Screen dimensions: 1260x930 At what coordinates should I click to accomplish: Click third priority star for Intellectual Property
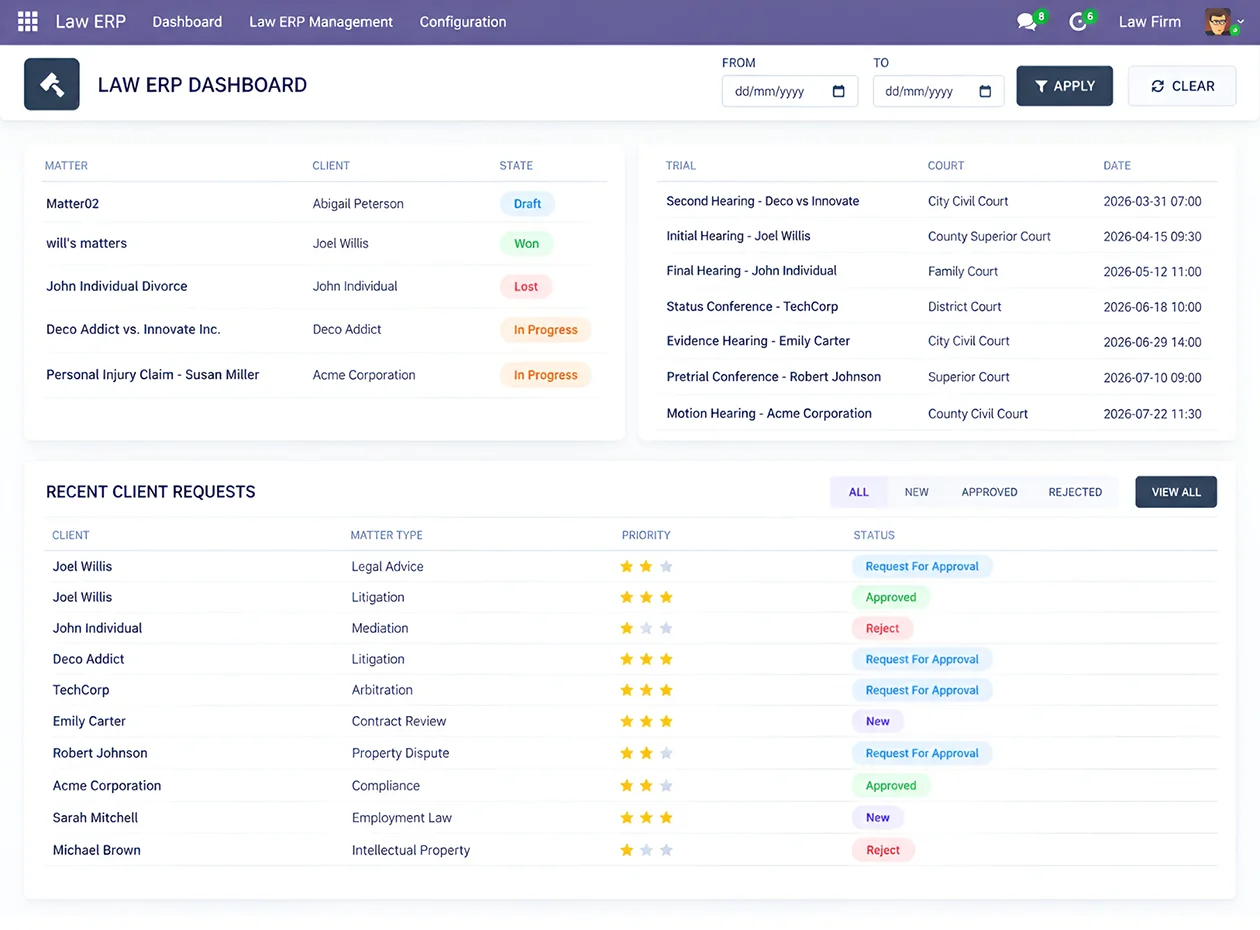pyautogui.click(x=666, y=850)
